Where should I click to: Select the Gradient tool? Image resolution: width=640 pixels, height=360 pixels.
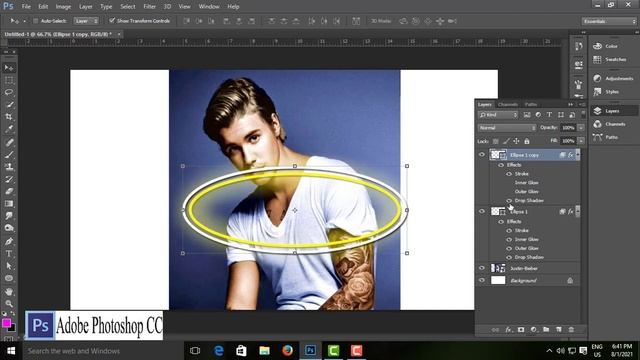(x=9, y=204)
